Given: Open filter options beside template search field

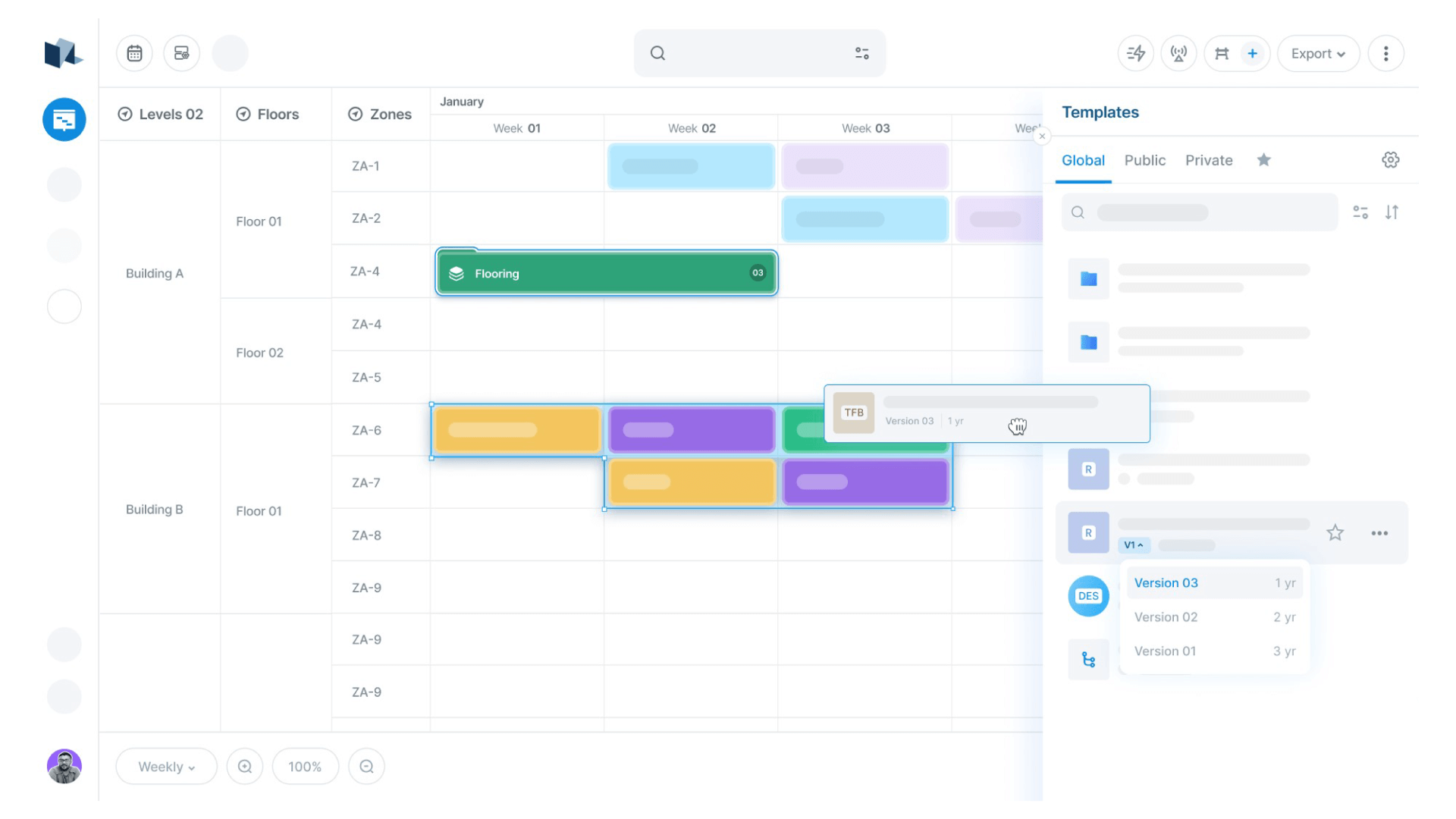Looking at the screenshot, I should pos(1360,212).
